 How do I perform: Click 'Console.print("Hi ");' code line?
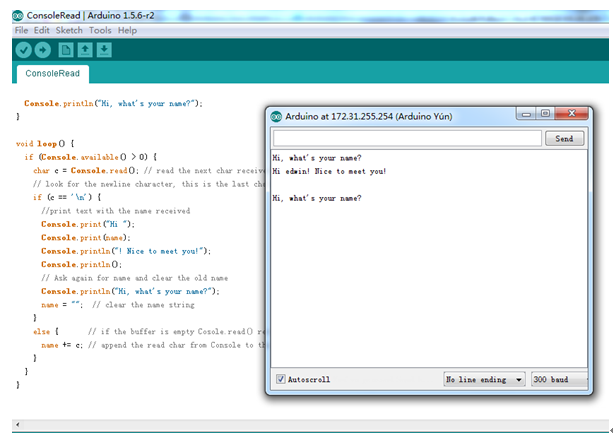pos(88,224)
